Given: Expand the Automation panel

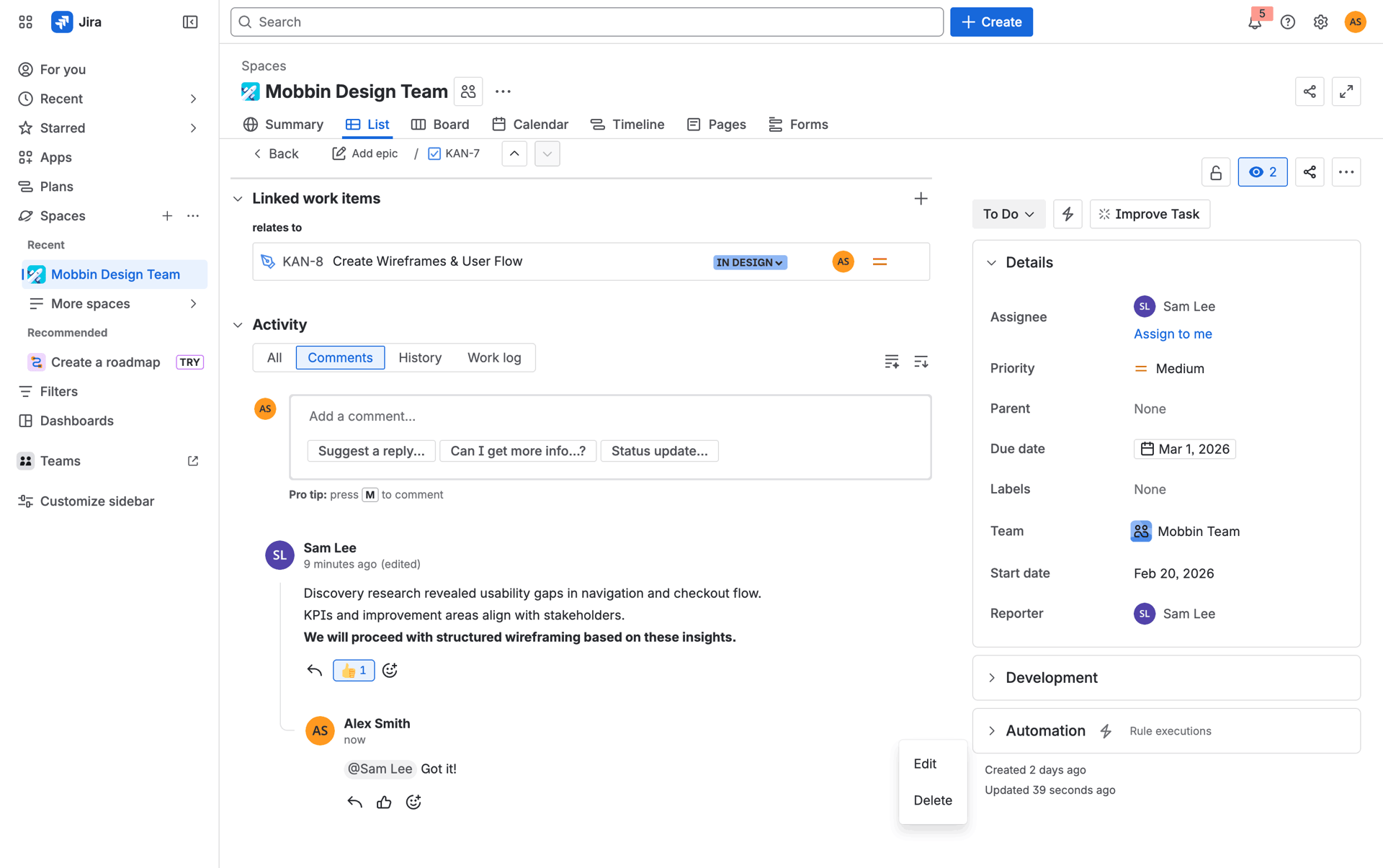Looking at the screenshot, I should click(x=992, y=731).
